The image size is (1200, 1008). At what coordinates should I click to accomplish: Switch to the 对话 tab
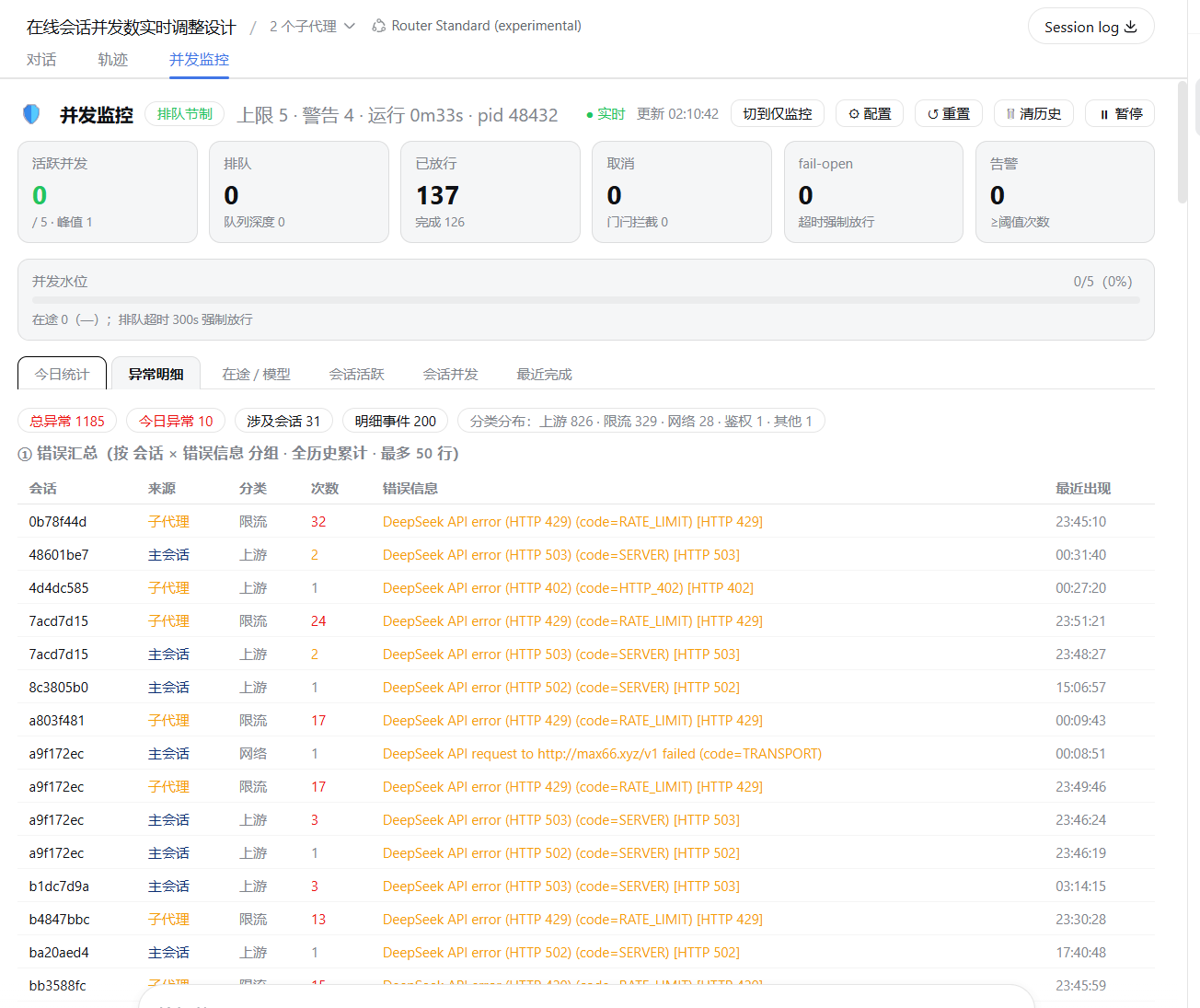click(41, 60)
